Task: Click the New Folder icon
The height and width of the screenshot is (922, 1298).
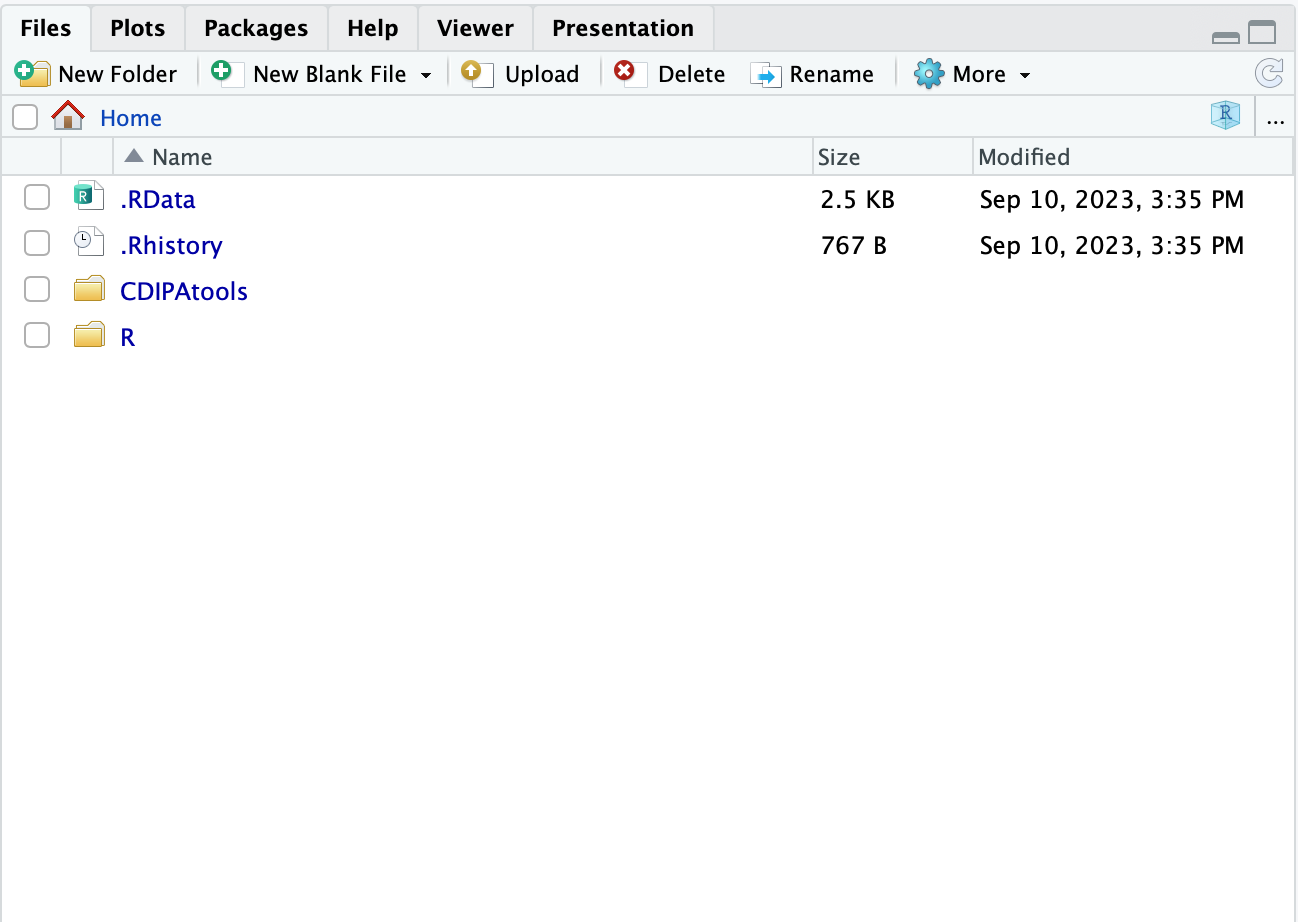Action: point(32,74)
